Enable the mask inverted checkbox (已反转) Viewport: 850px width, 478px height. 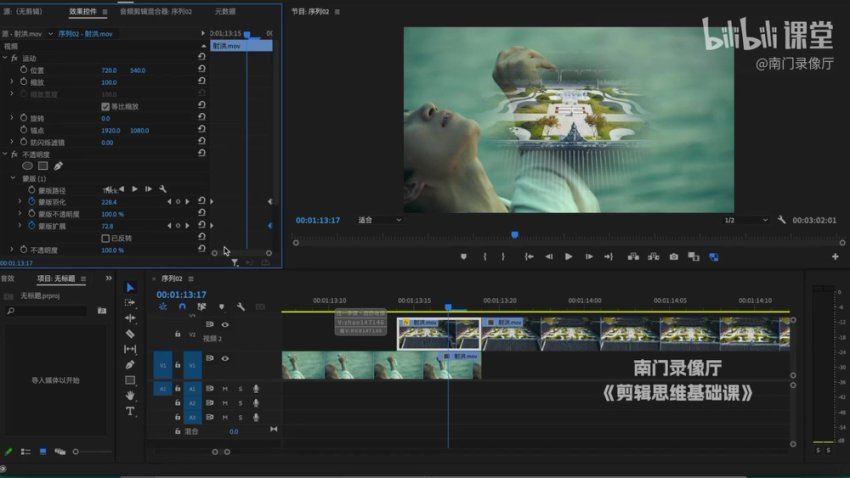106,238
